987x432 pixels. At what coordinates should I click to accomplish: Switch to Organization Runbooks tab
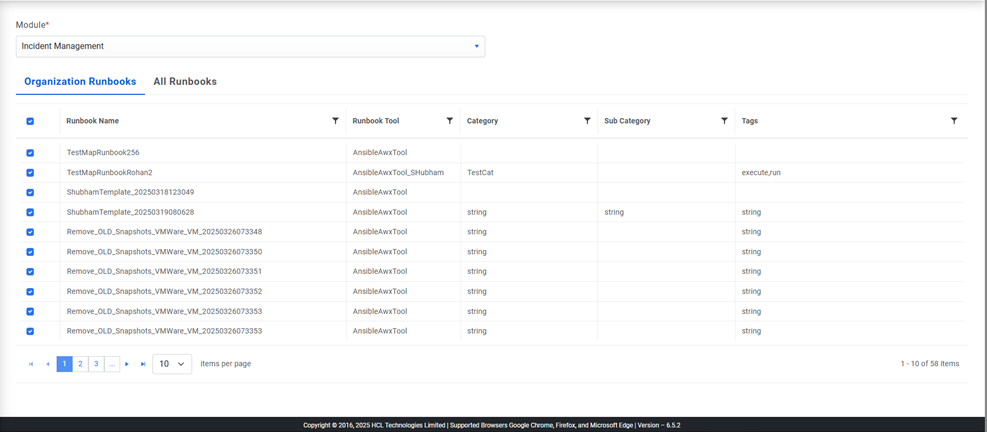(80, 82)
